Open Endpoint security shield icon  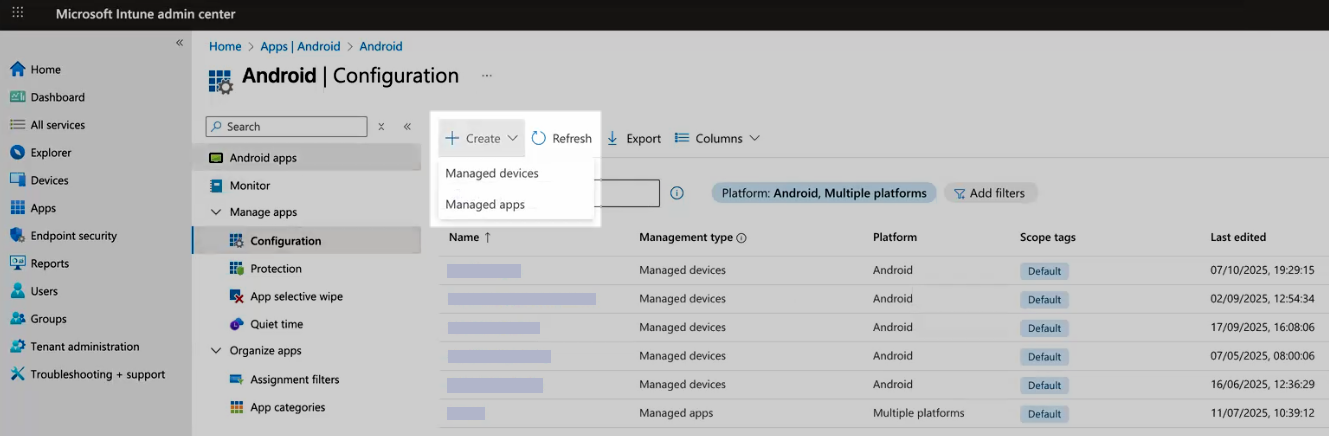[17, 236]
